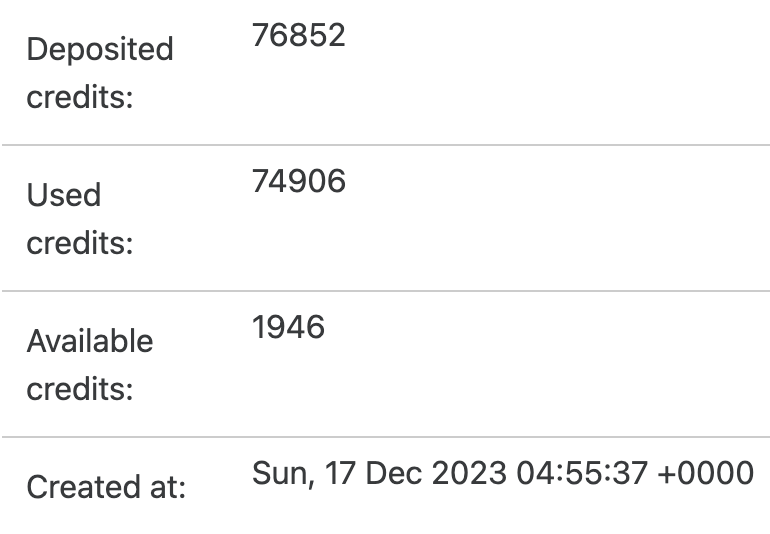This screenshot has width=770, height=534.
Task: Click the word 'Available' in third row
Action: point(90,340)
